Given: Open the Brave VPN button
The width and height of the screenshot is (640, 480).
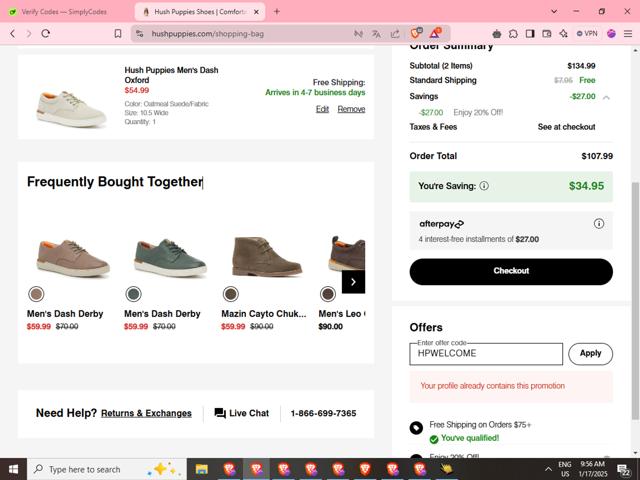Looking at the screenshot, I should [587, 34].
